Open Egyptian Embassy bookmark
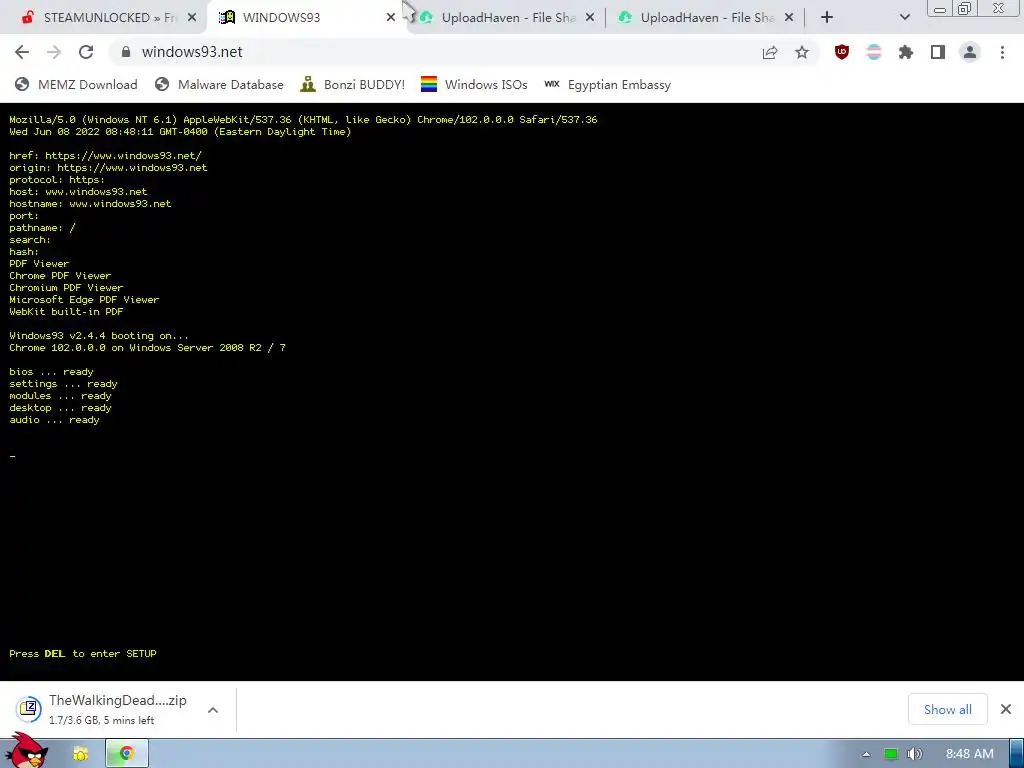 click(607, 85)
